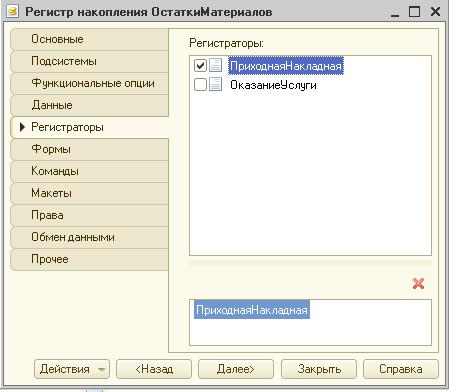Open Справка help button
The image size is (449, 392).
click(401, 369)
